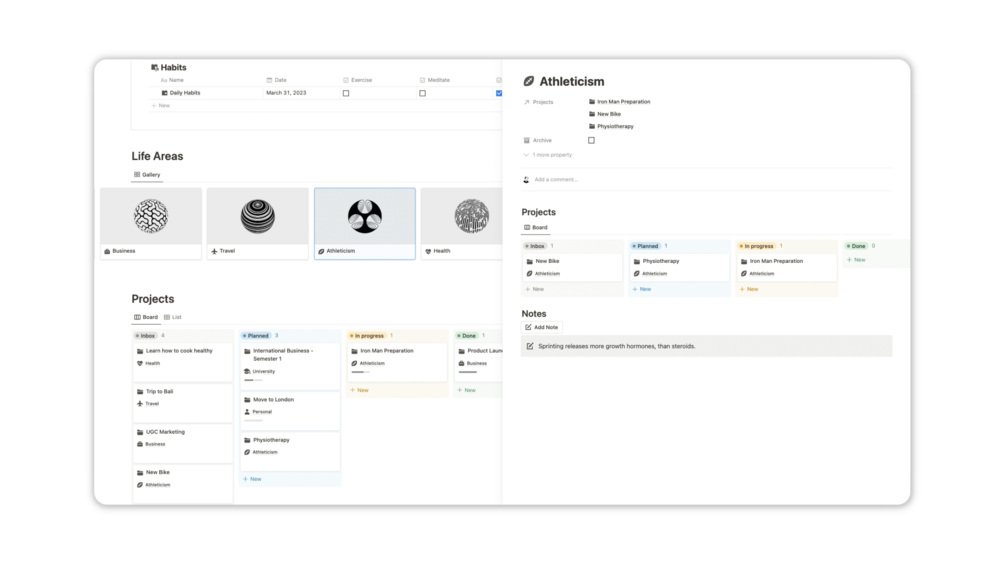Open the Inbox group in Athleticism Projects board
Image resolution: width=1005 pixels, height=565 pixels.
click(535, 246)
